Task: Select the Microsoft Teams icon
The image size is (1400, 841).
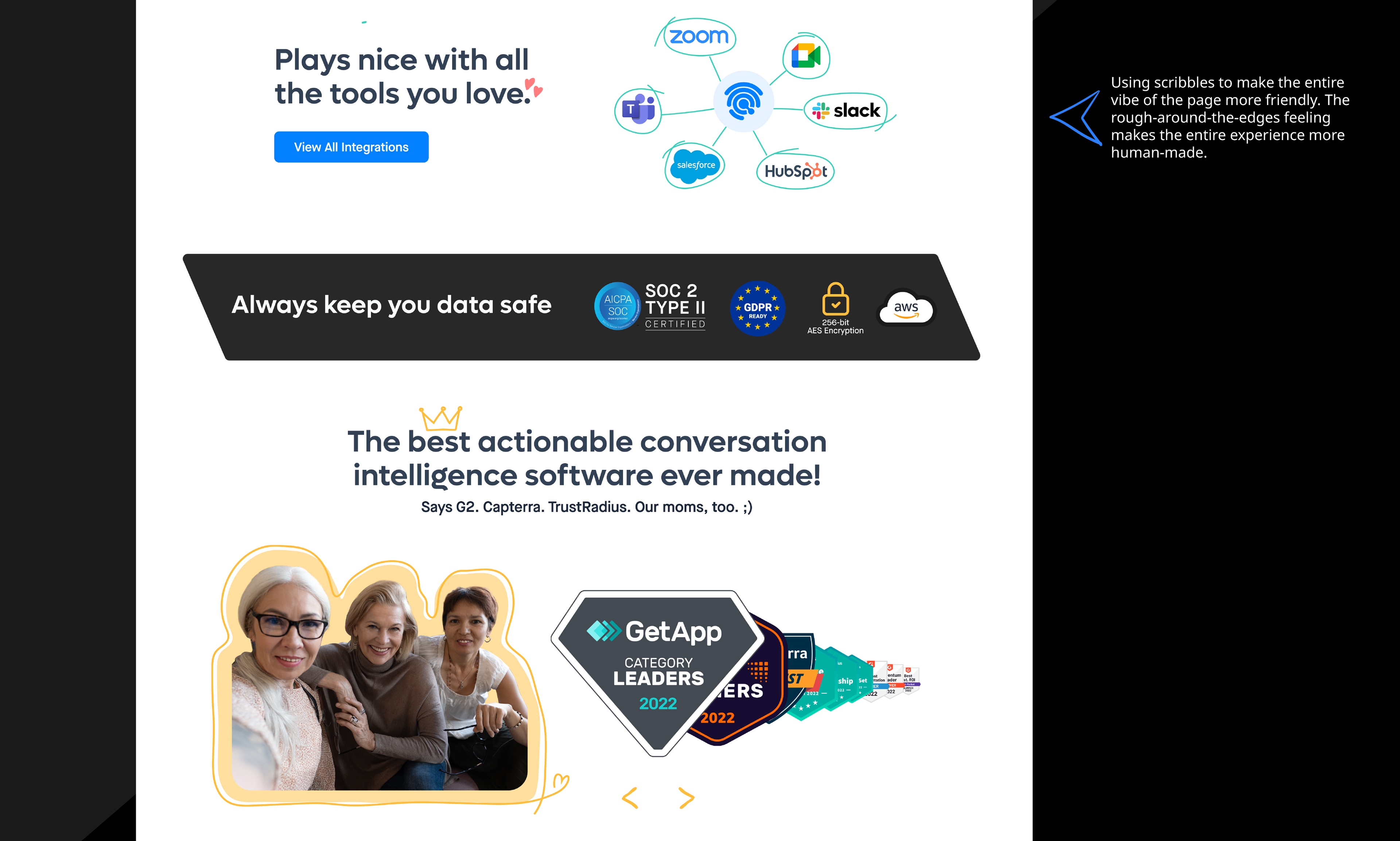Action: [638, 108]
